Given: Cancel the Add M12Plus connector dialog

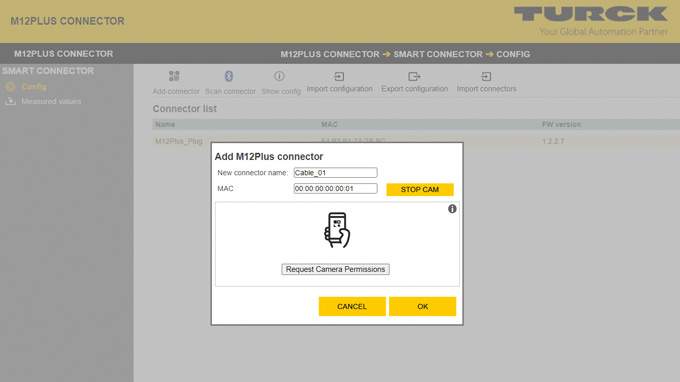Looking at the screenshot, I should (352, 306).
